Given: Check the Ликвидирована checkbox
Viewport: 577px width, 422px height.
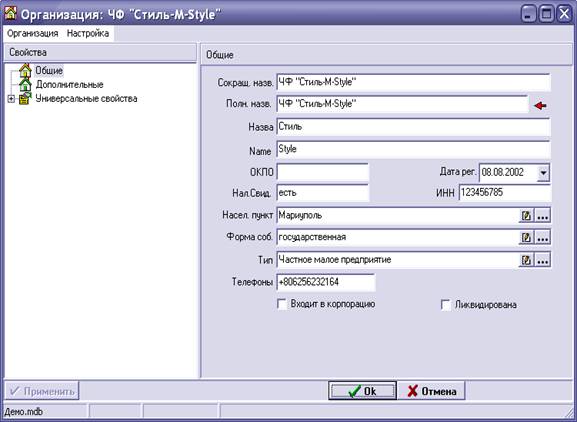Looking at the screenshot, I should [446, 305].
